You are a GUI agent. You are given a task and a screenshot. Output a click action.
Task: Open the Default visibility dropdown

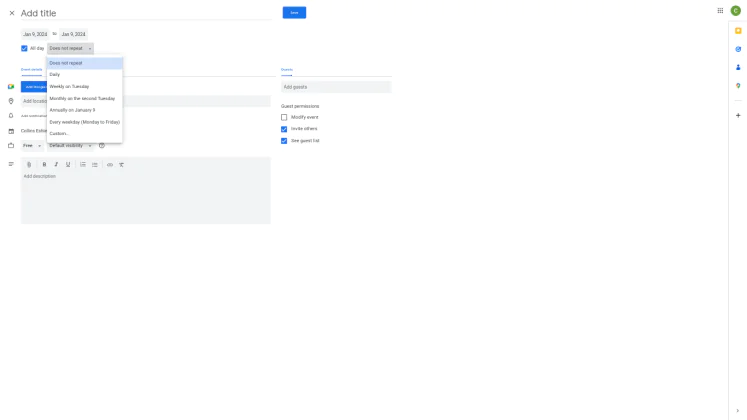pyautogui.click(x=71, y=146)
